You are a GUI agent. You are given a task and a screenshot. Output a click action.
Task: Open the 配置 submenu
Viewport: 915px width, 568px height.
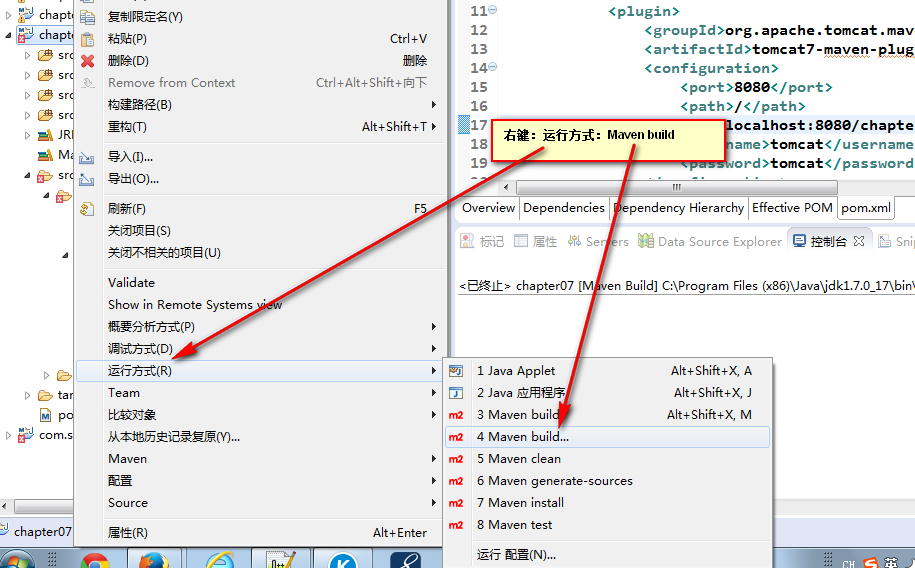[x=260, y=481]
